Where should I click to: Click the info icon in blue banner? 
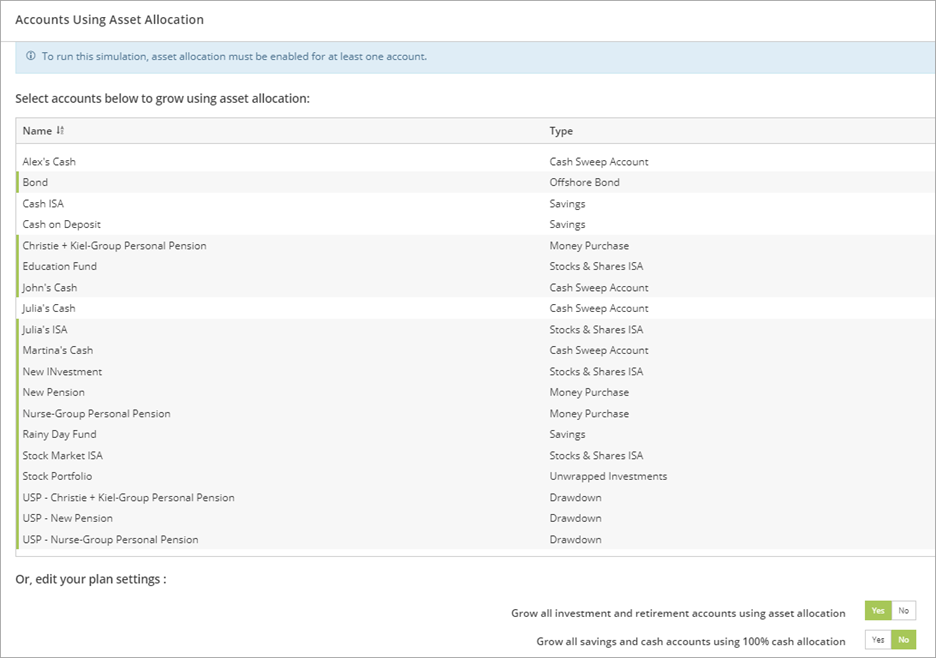30,56
